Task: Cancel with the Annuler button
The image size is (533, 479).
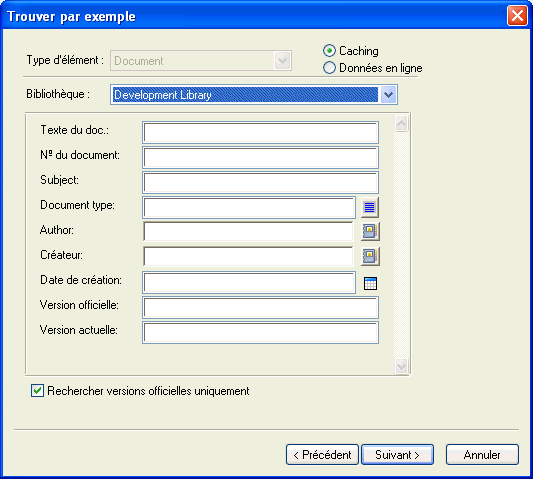Action: [482, 455]
